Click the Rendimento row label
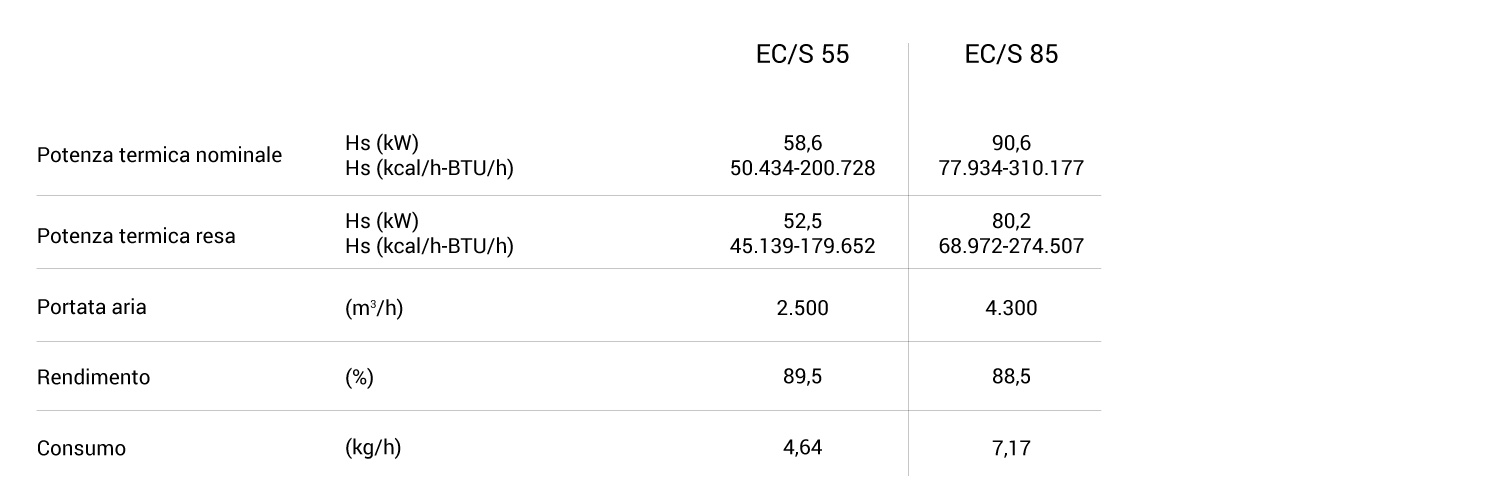The width and height of the screenshot is (1500, 490). point(93,377)
